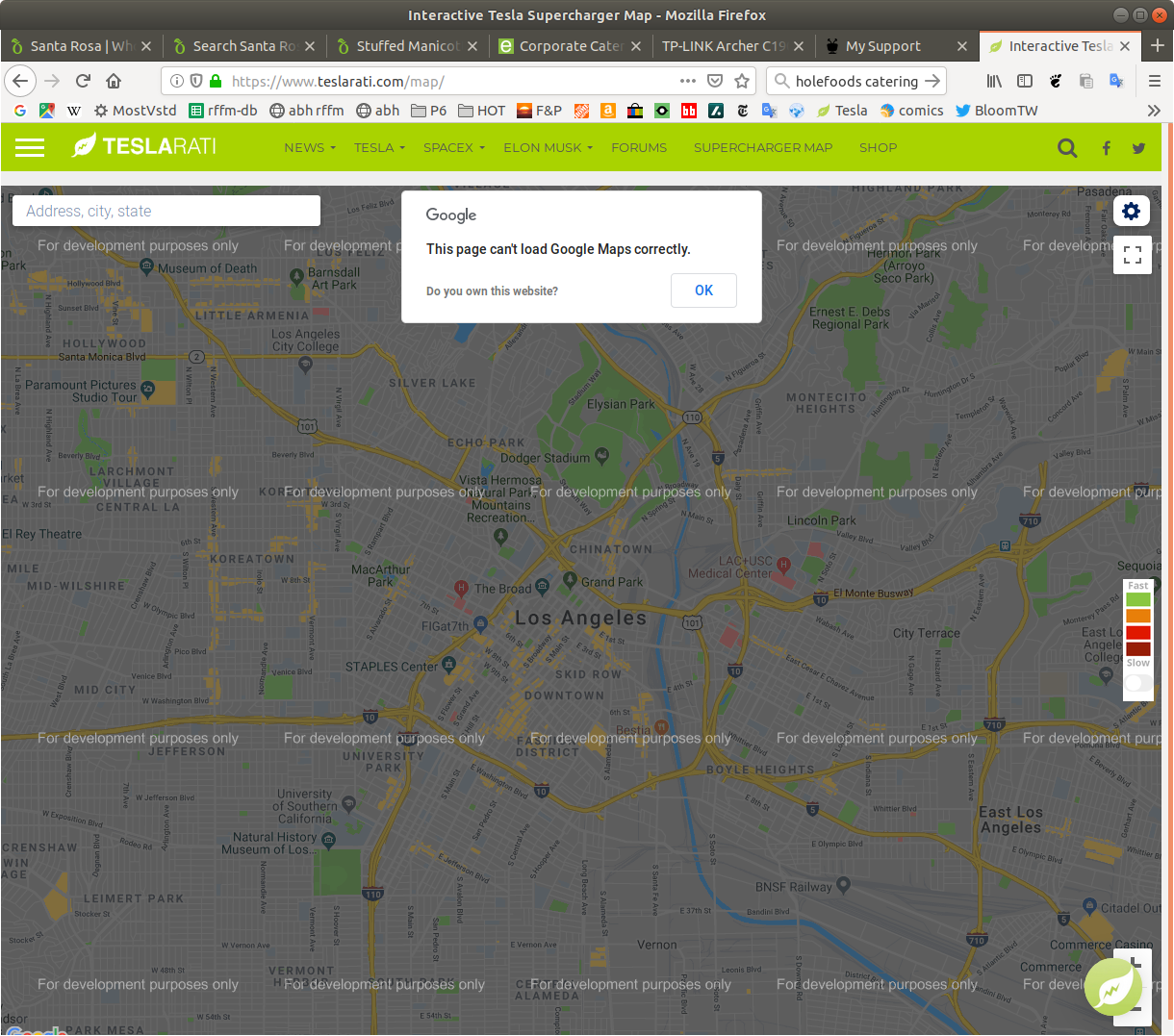The height and width of the screenshot is (1036, 1174).
Task: Expand the TESLA dropdown menu
Action: (x=379, y=147)
